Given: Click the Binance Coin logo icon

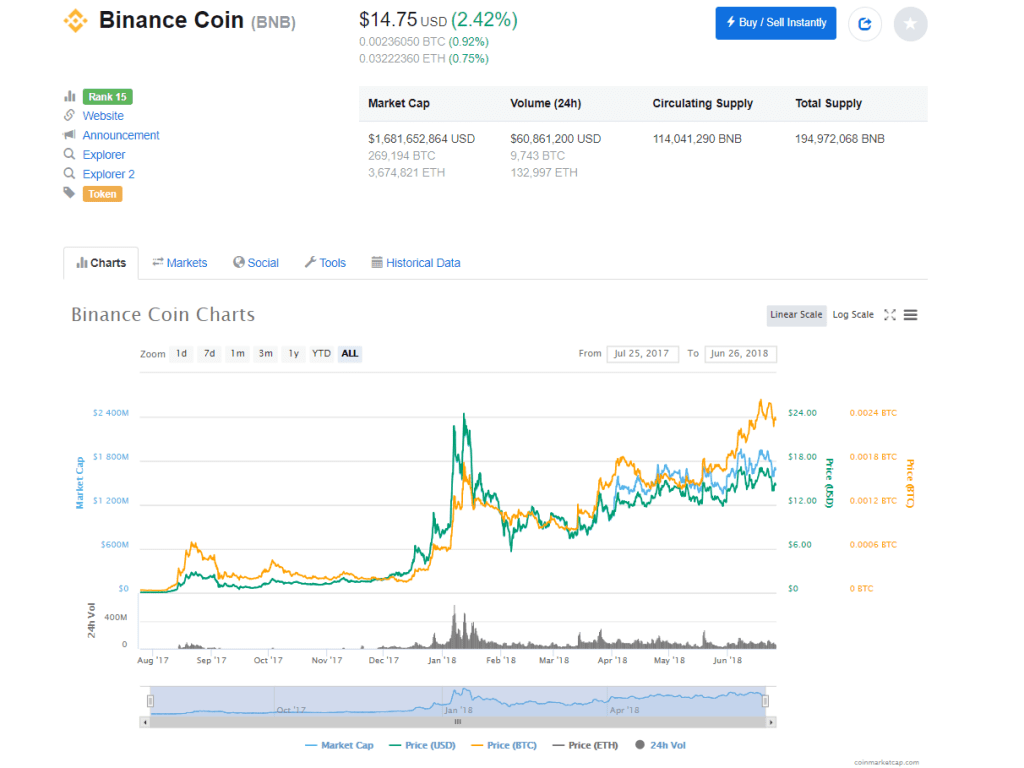Looking at the screenshot, I should click(x=75, y=20).
